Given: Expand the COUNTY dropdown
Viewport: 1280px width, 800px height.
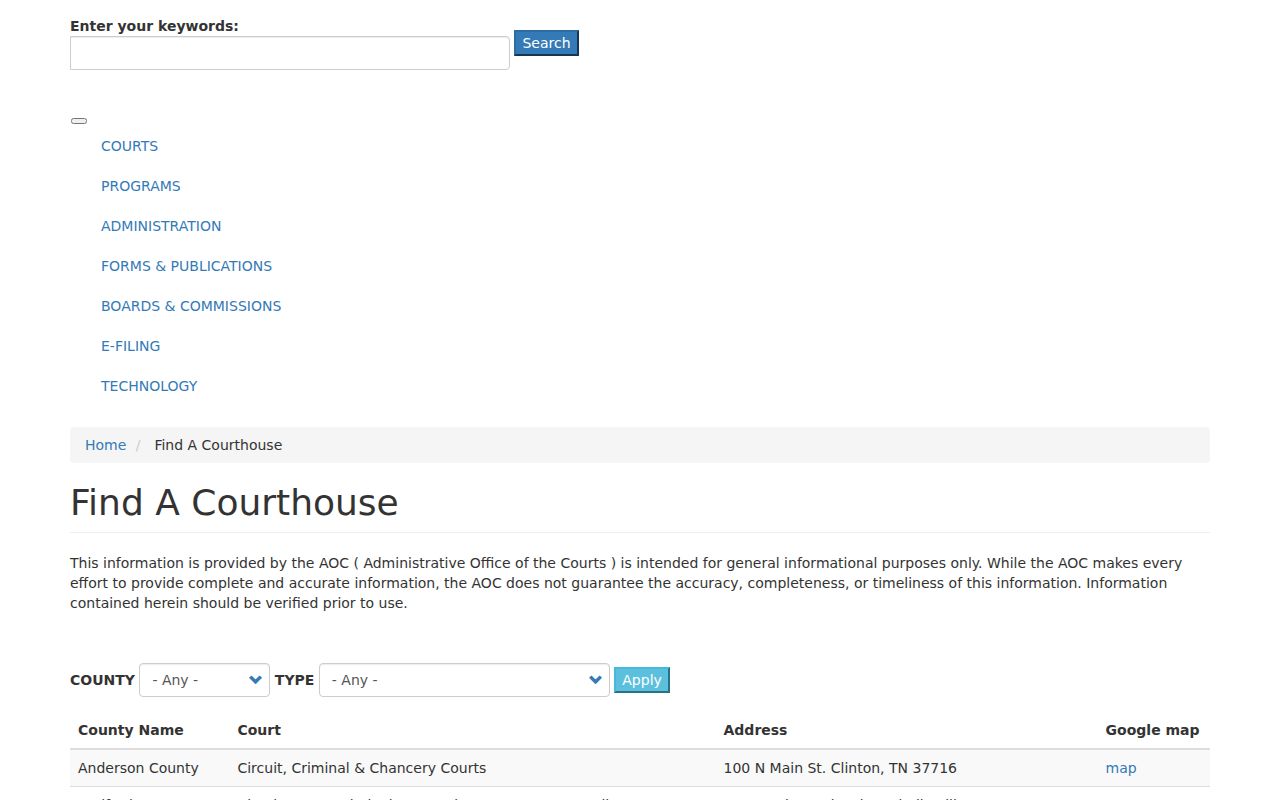Looking at the screenshot, I should [204, 680].
